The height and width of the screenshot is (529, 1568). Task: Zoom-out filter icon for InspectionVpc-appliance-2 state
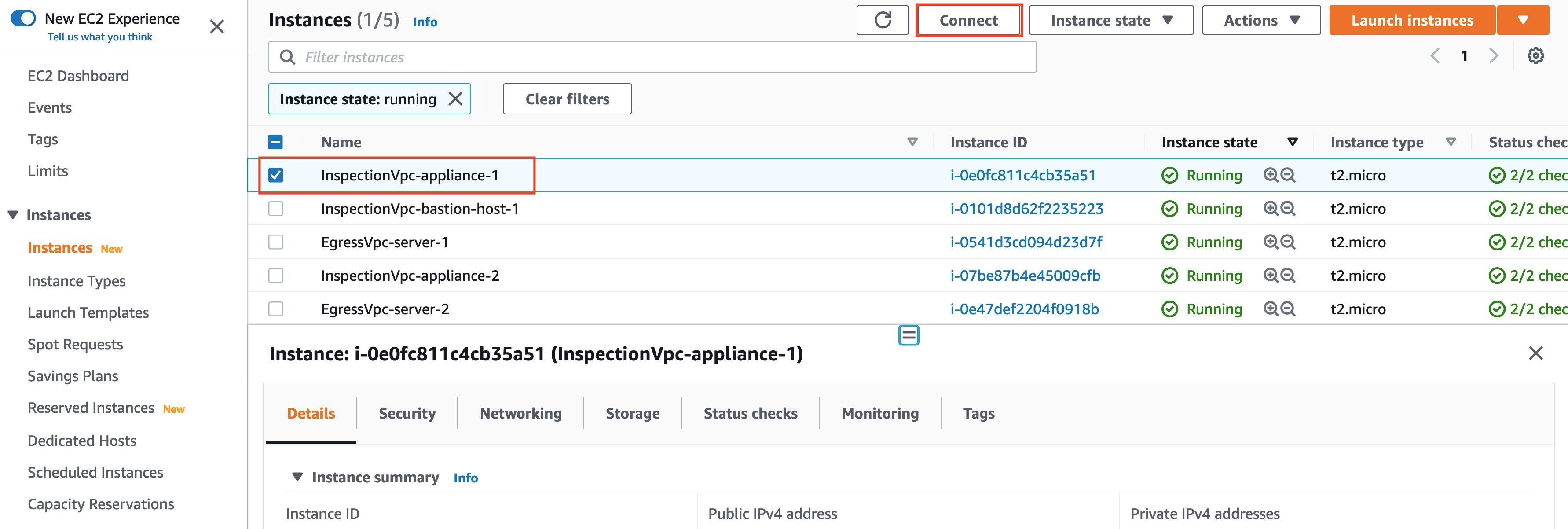[x=1287, y=276]
